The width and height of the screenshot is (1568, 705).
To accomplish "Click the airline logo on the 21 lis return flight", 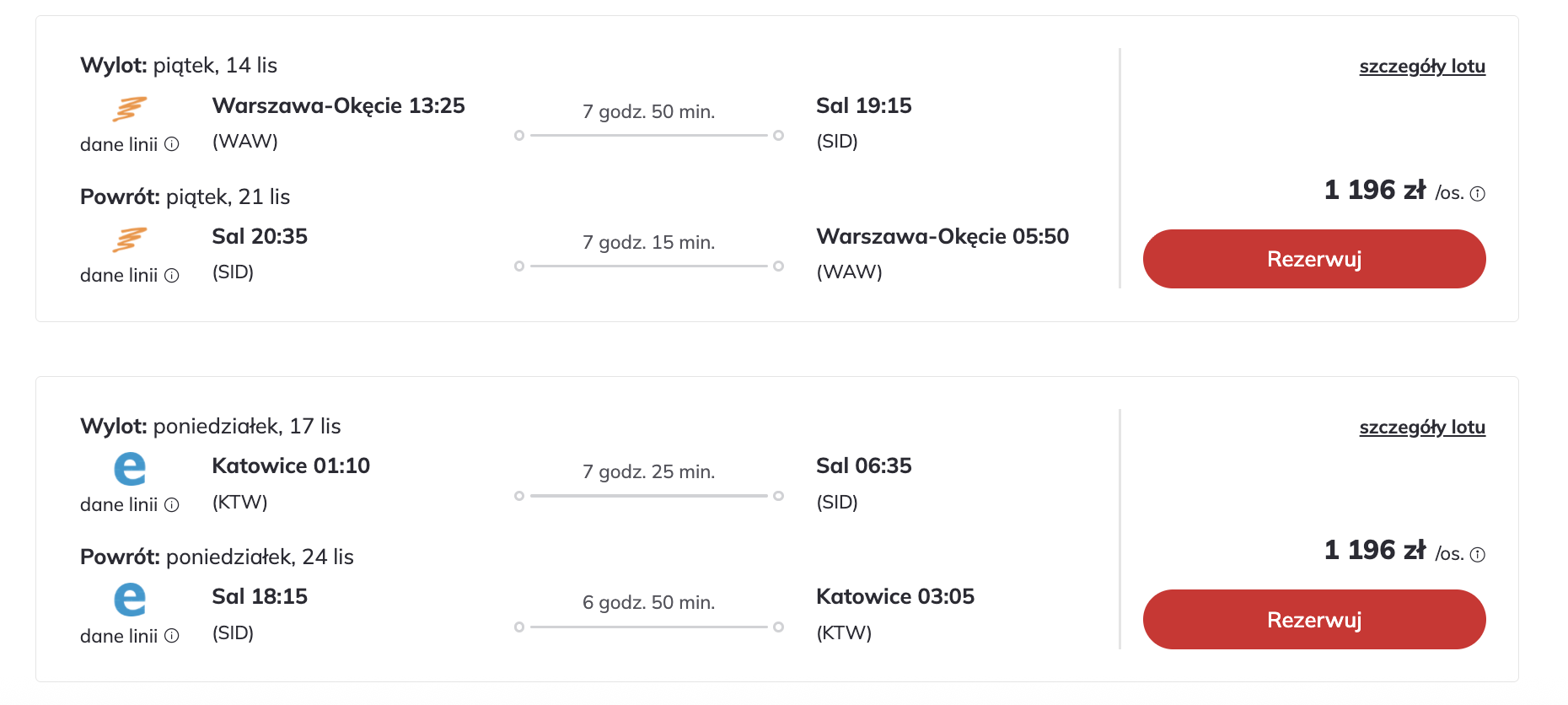I will pos(129,240).
